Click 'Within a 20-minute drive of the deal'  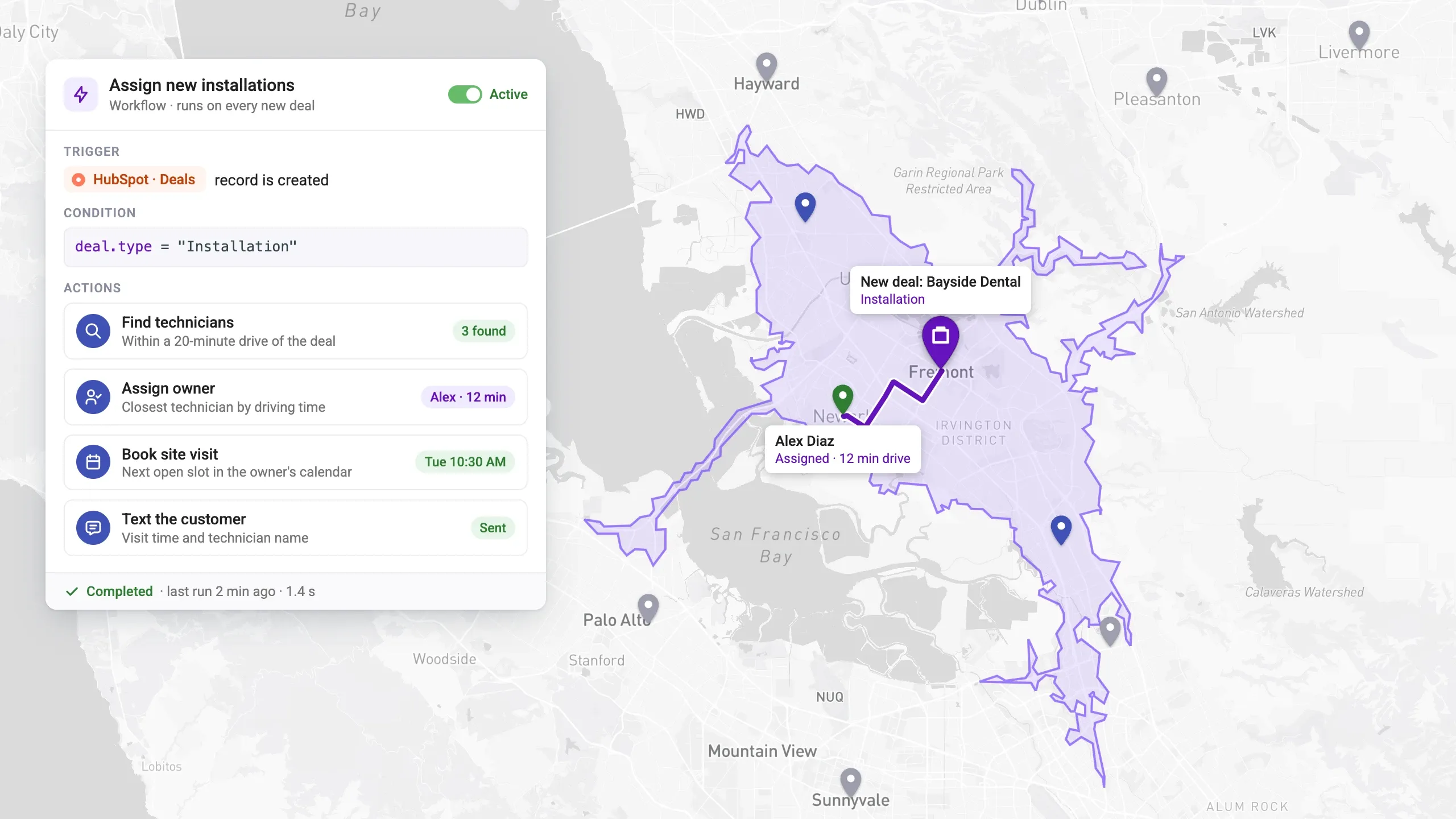[x=229, y=341]
